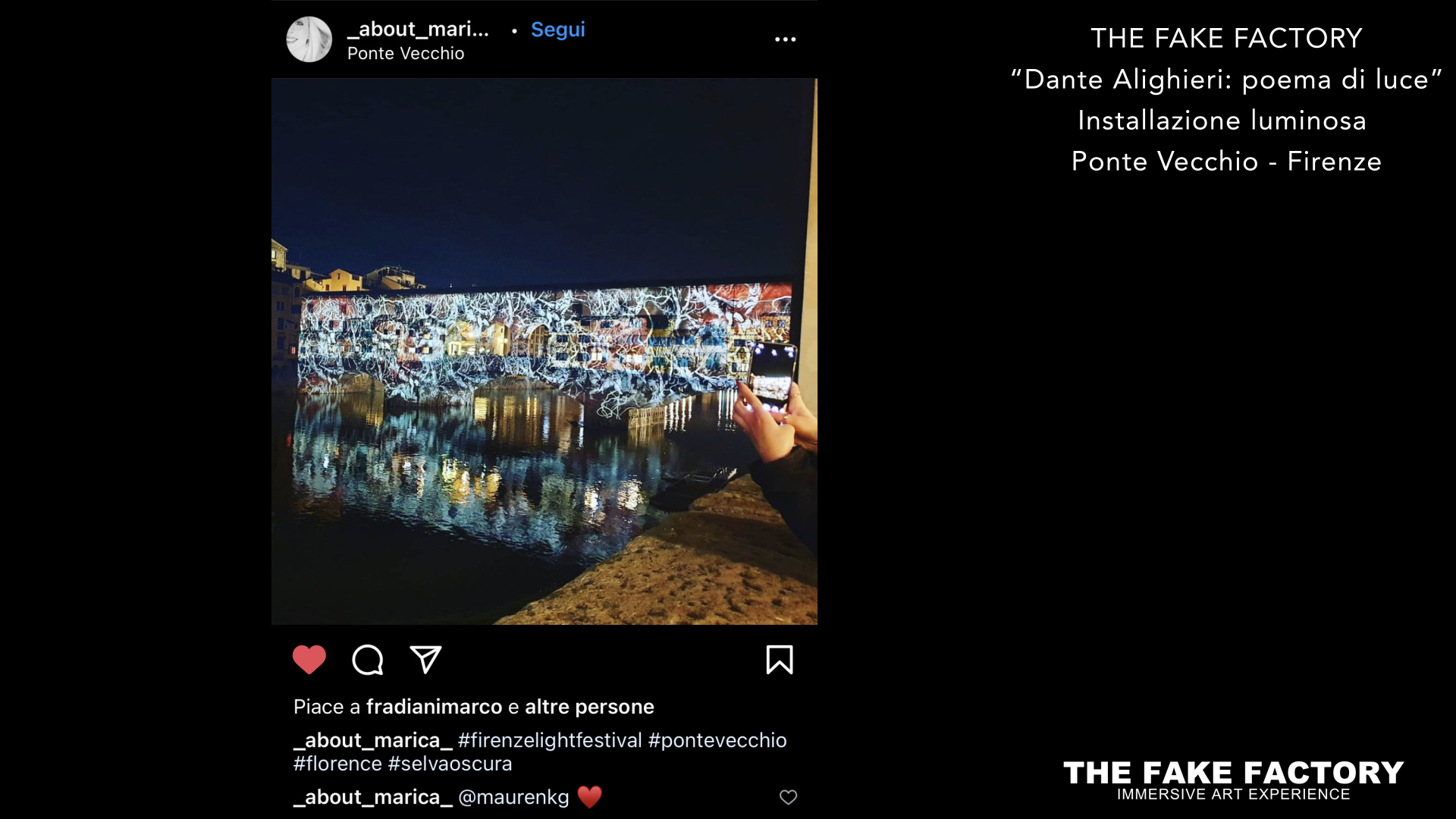Viewport: 1456px width, 819px height.
Task: Share post with paper plane icon
Action: click(x=425, y=660)
